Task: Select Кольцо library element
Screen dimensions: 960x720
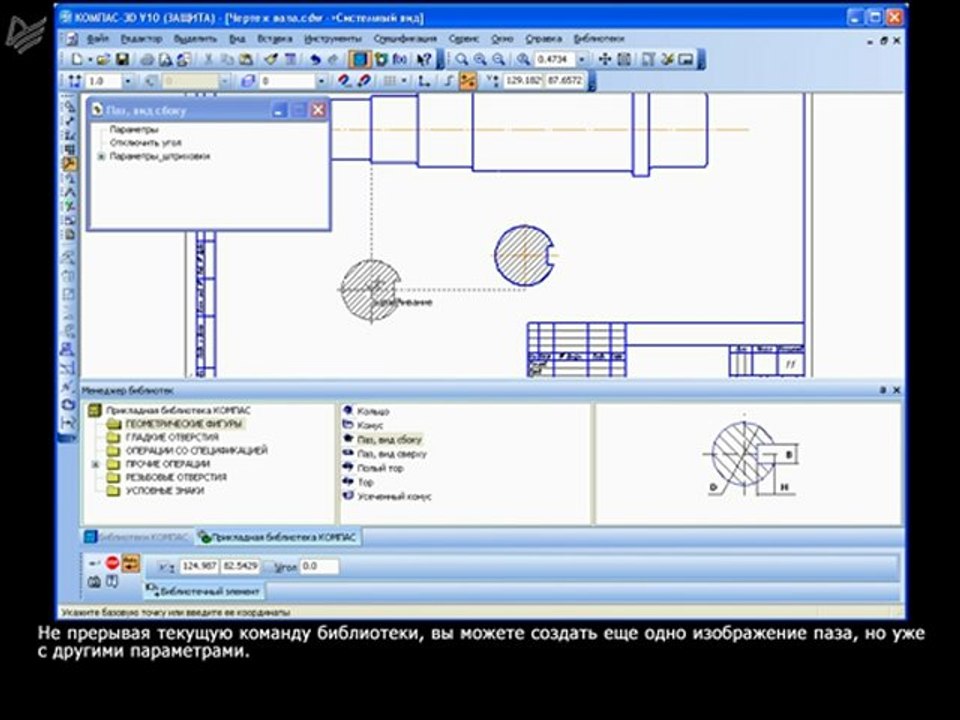Action: 373,411
